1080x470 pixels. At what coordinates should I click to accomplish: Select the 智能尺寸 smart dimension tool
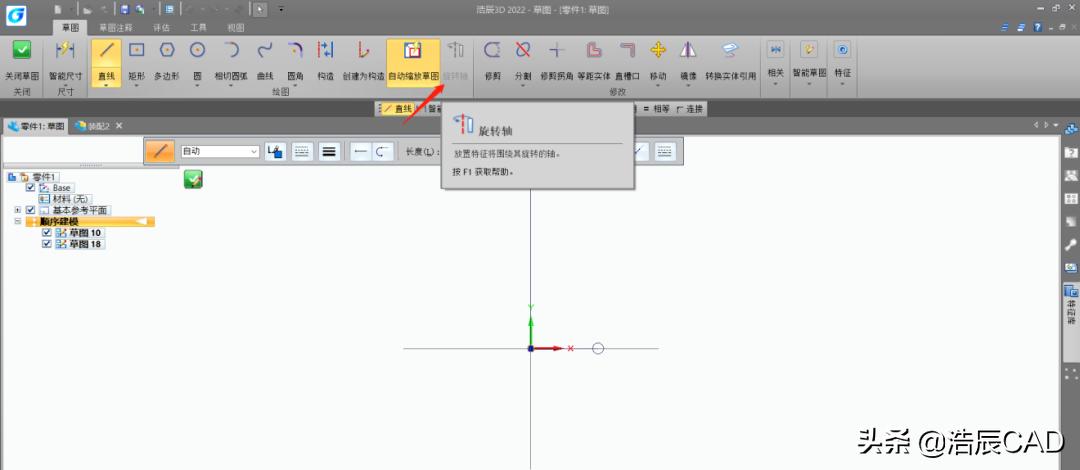click(x=65, y=61)
